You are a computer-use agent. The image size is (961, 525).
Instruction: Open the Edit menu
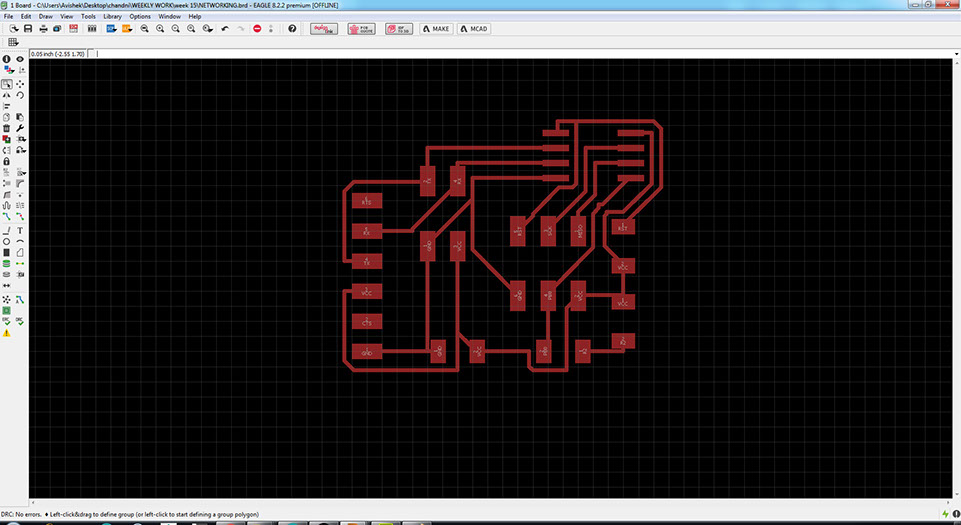[x=26, y=17]
